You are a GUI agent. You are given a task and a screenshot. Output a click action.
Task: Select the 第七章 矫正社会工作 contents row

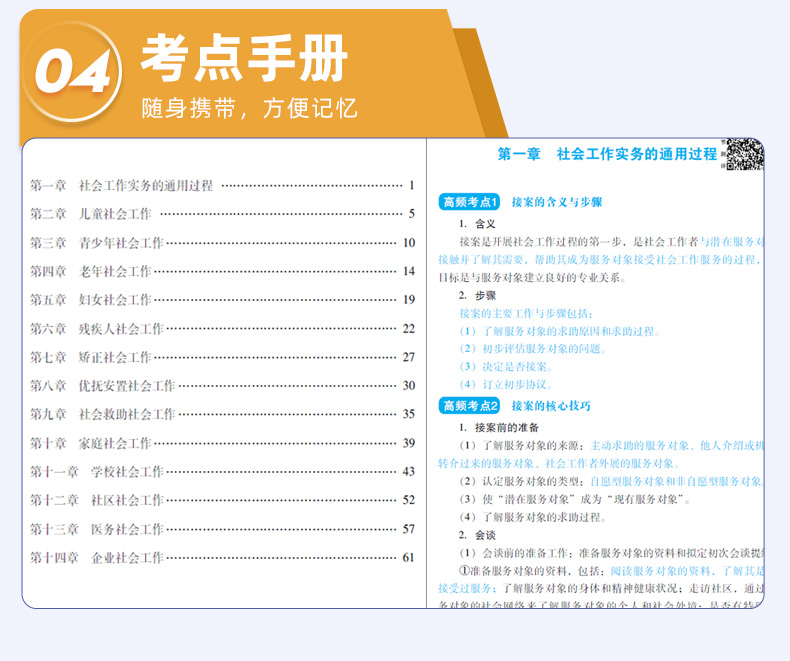point(222,357)
